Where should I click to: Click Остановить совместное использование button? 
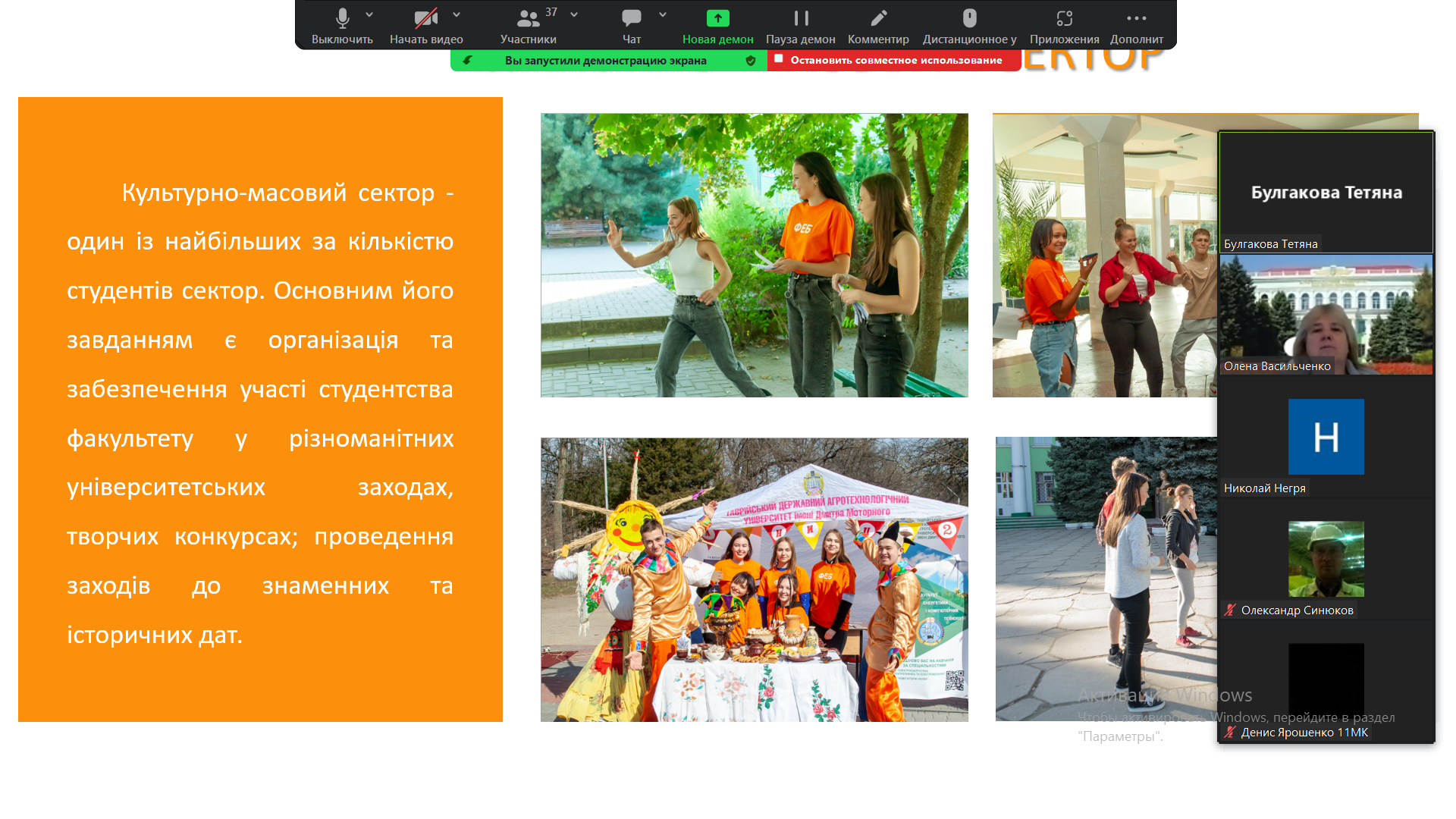coord(895,60)
